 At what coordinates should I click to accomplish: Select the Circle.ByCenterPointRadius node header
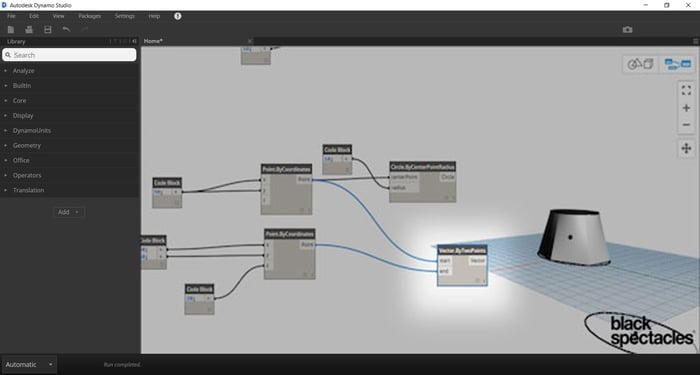pos(422,167)
